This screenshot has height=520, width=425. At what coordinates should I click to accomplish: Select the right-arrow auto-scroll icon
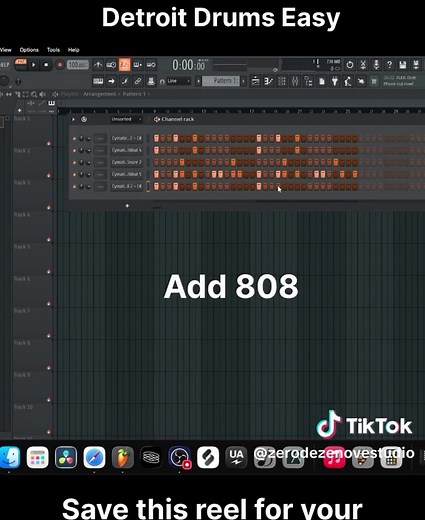tap(111, 81)
